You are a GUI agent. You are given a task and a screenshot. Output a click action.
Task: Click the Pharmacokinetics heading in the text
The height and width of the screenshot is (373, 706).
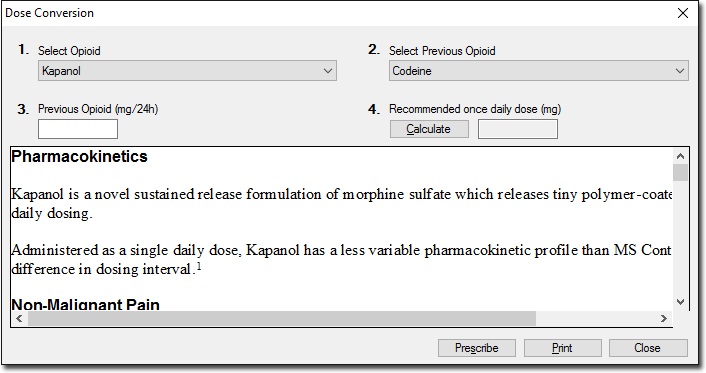coord(80,156)
